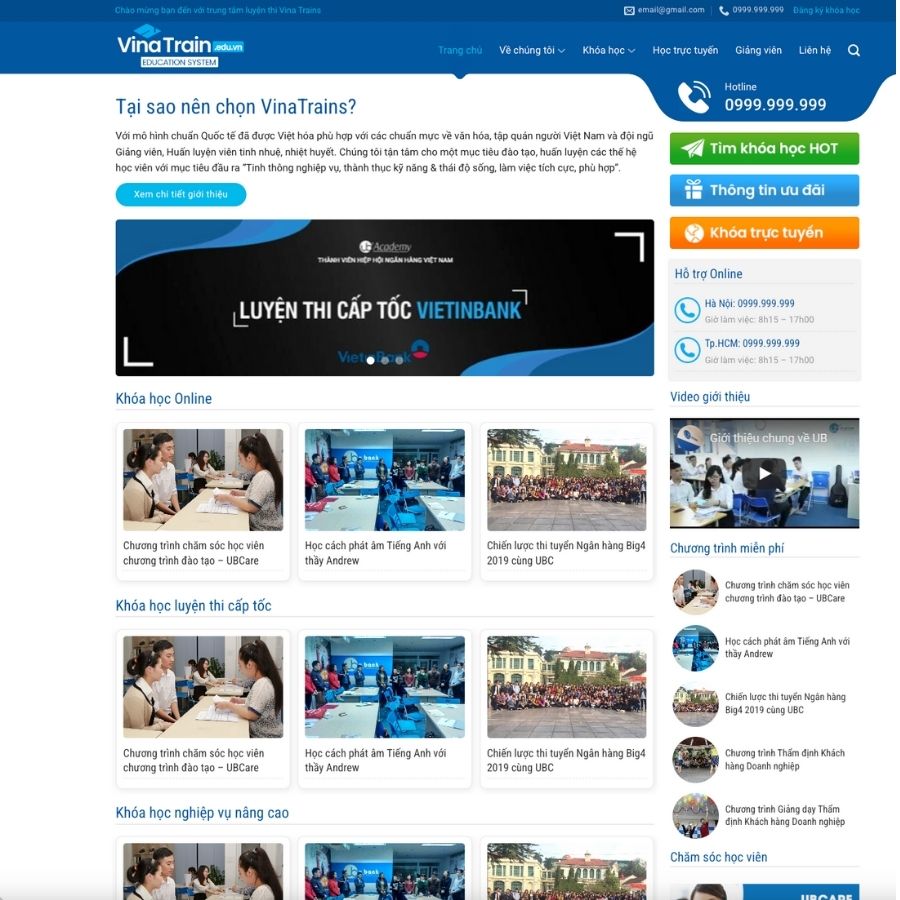Click the email envelope icon in top bar
This screenshot has height=900, width=900.
(630, 10)
